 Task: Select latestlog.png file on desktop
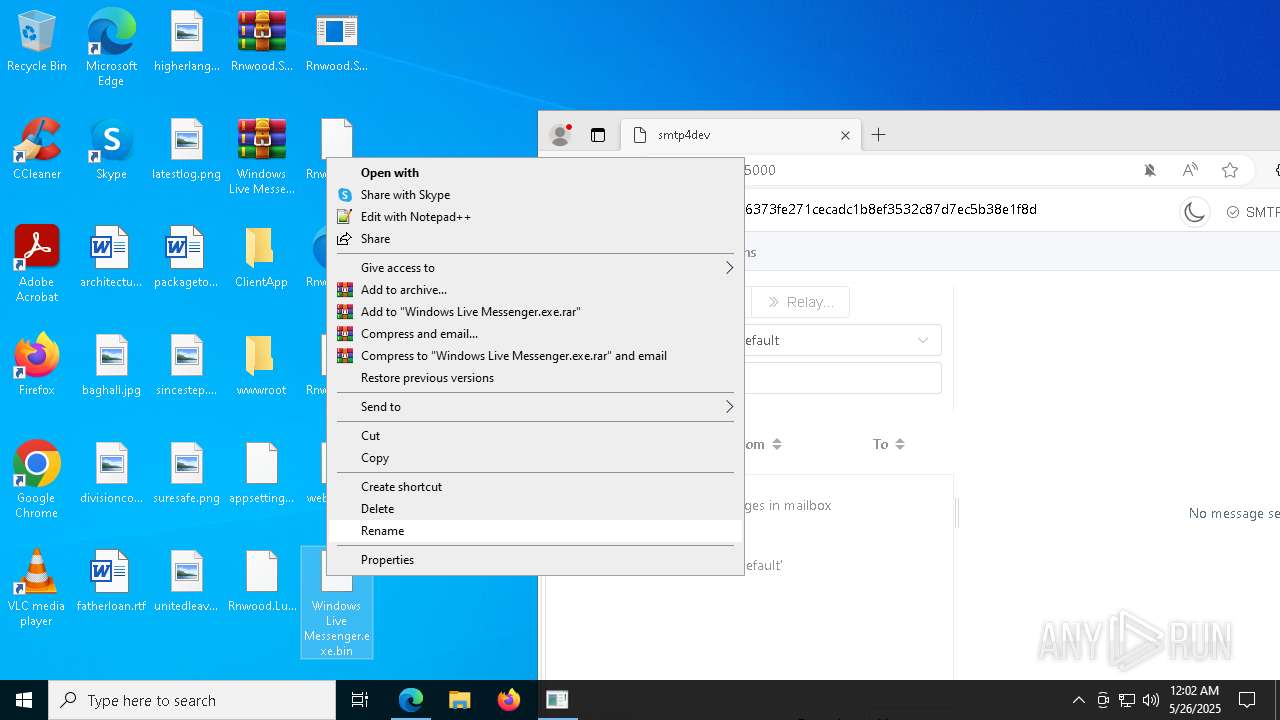click(187, 150)
